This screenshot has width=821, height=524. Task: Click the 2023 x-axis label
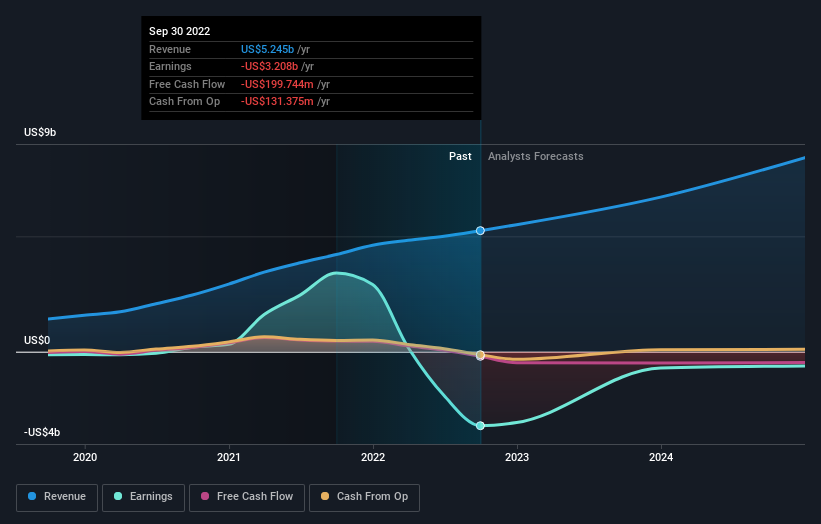(x=517, y=458)
